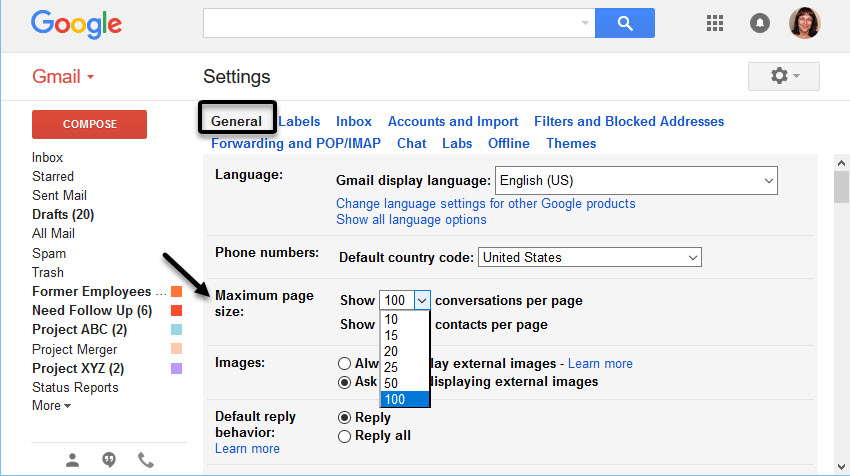Click Change language settings for other Google products
Image resolution: width=850 pixels, height=476 pixels.
(x=486, y=203)
